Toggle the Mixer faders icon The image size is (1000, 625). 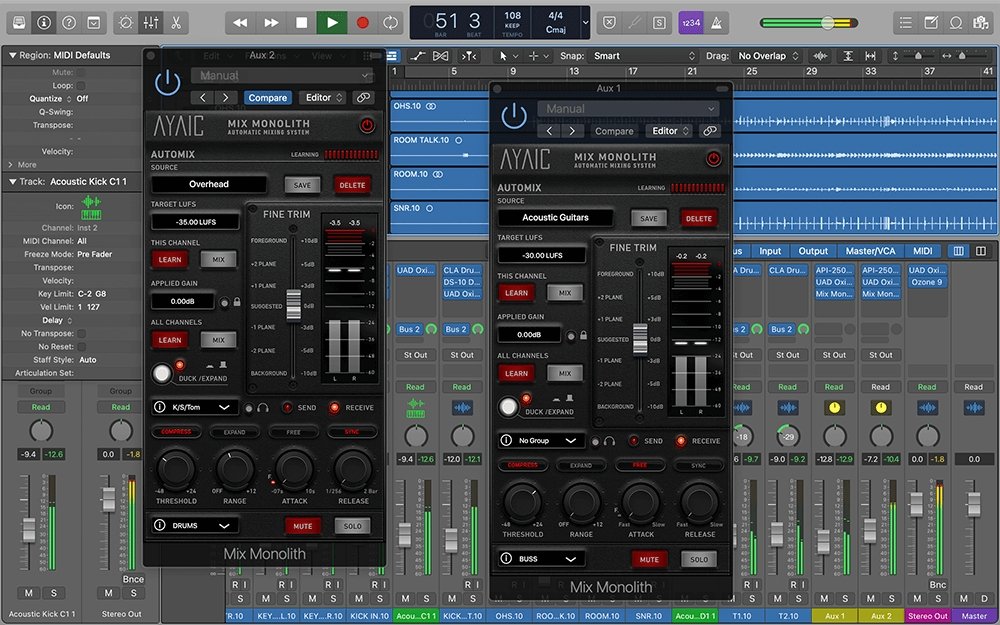[151, 23]
